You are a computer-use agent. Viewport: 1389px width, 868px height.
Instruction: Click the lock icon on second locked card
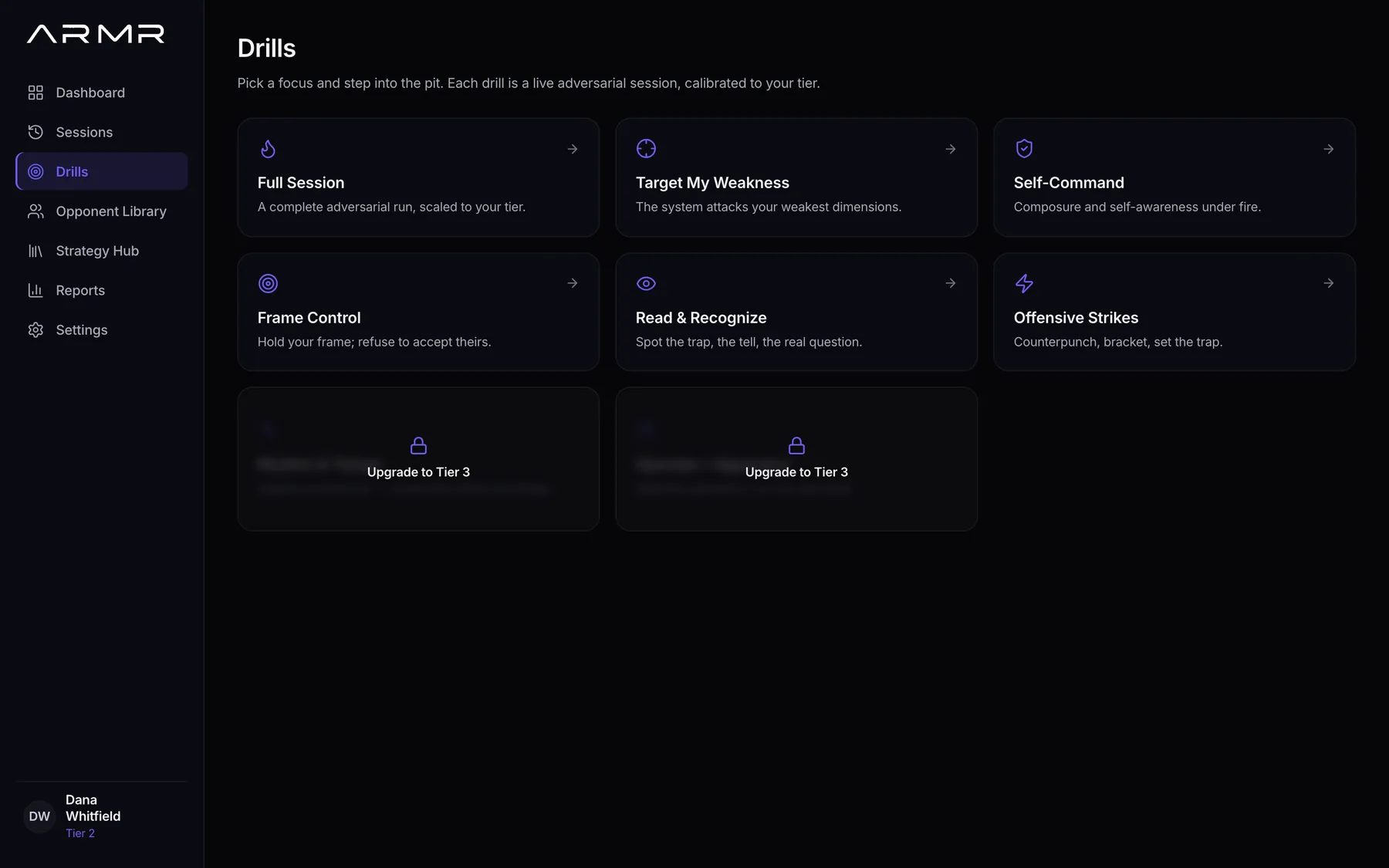796,445
